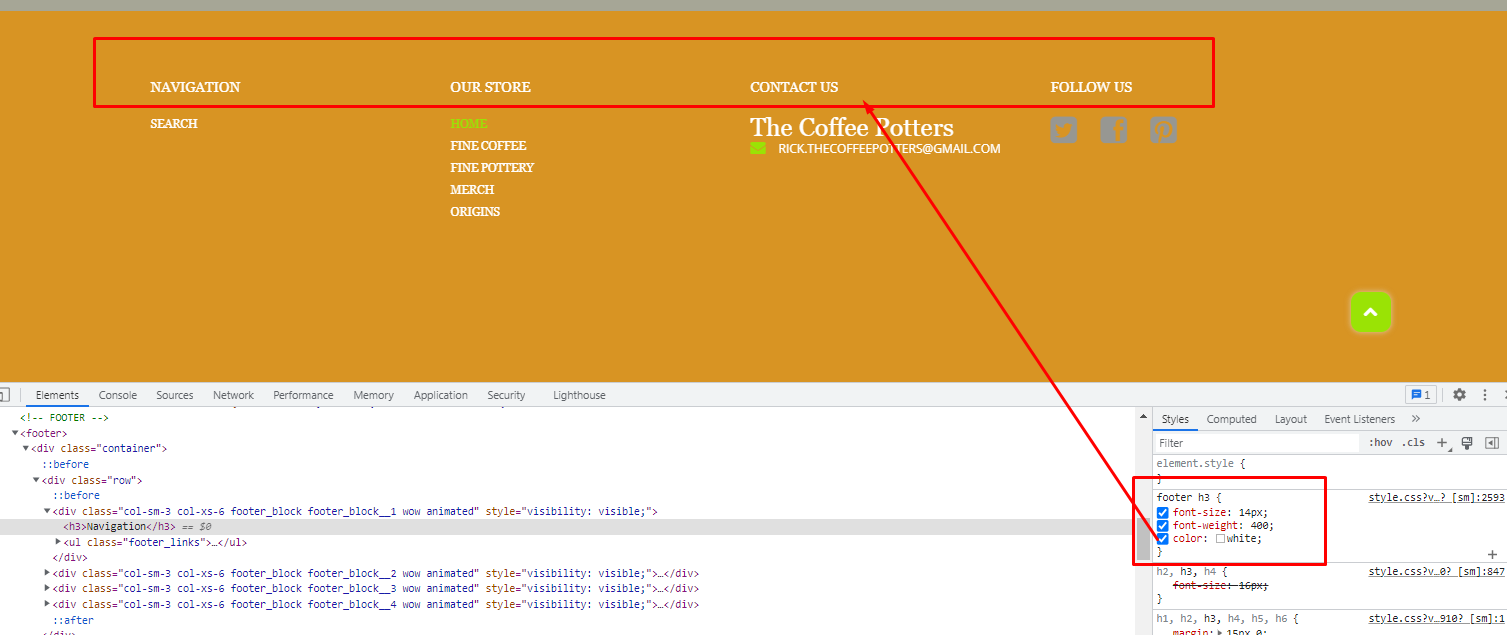Open the Application tab
Viewport: 1507px width, 635px height.
(441, 395)
